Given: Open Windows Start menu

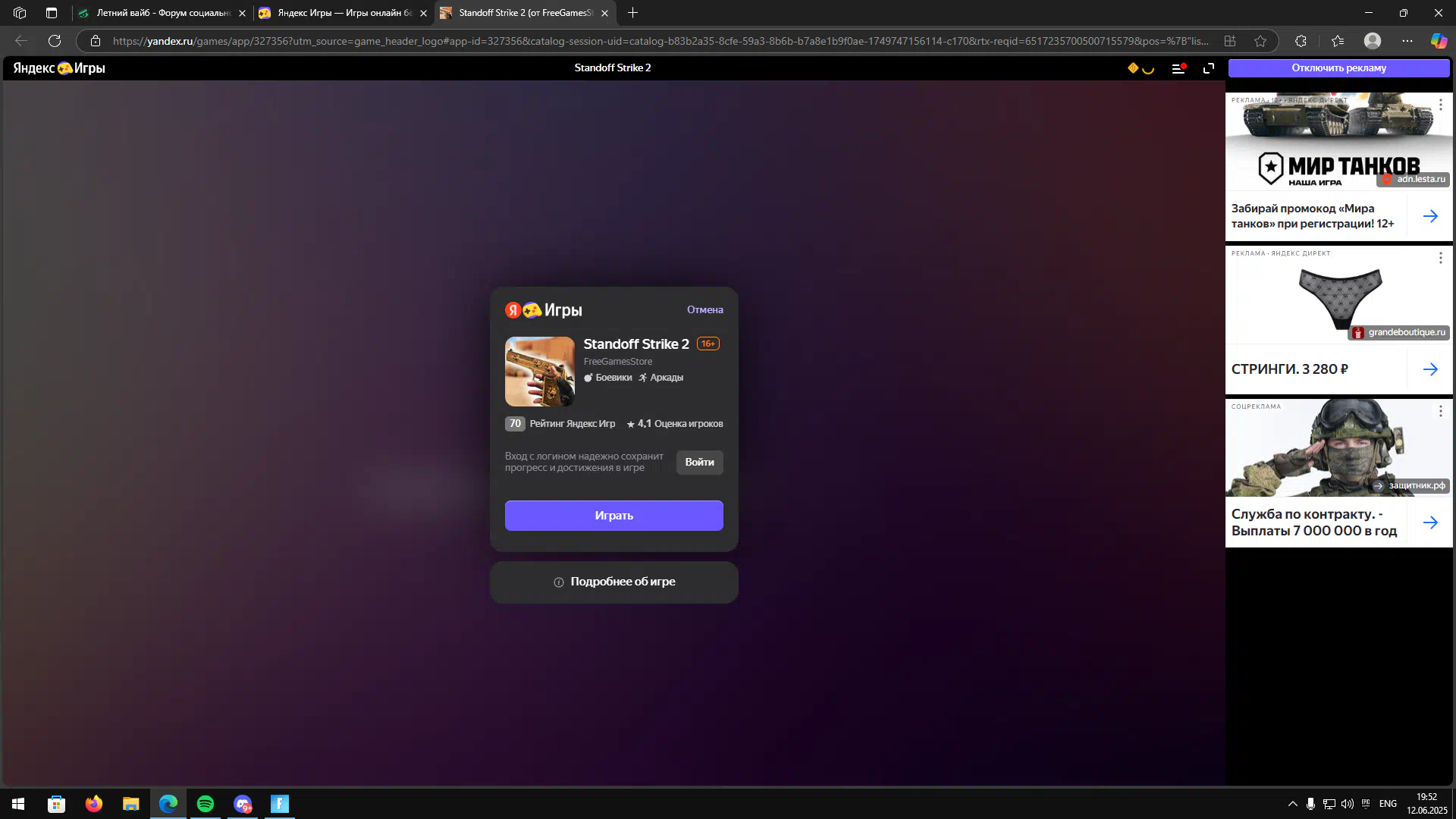Looking at the screenshot, I should pos(18,804).
